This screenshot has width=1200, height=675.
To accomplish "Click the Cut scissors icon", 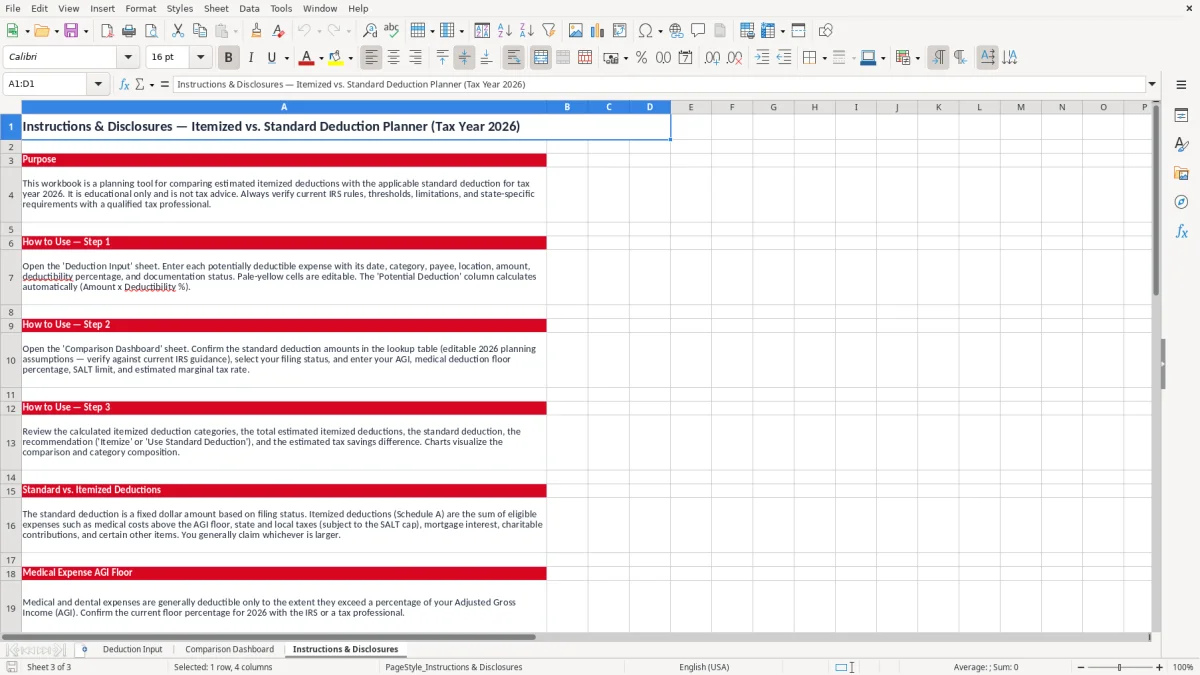I will [178, 31].
